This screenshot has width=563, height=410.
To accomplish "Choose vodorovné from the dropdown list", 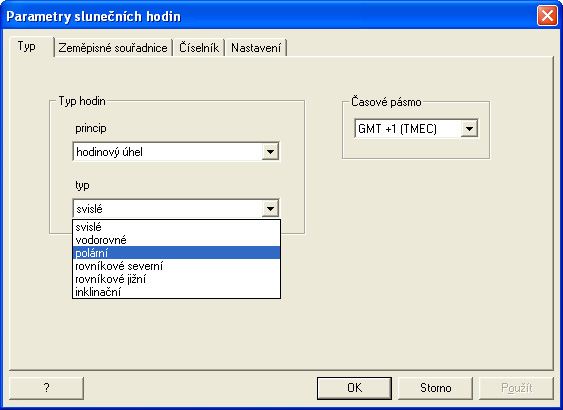I will point(176,240).
